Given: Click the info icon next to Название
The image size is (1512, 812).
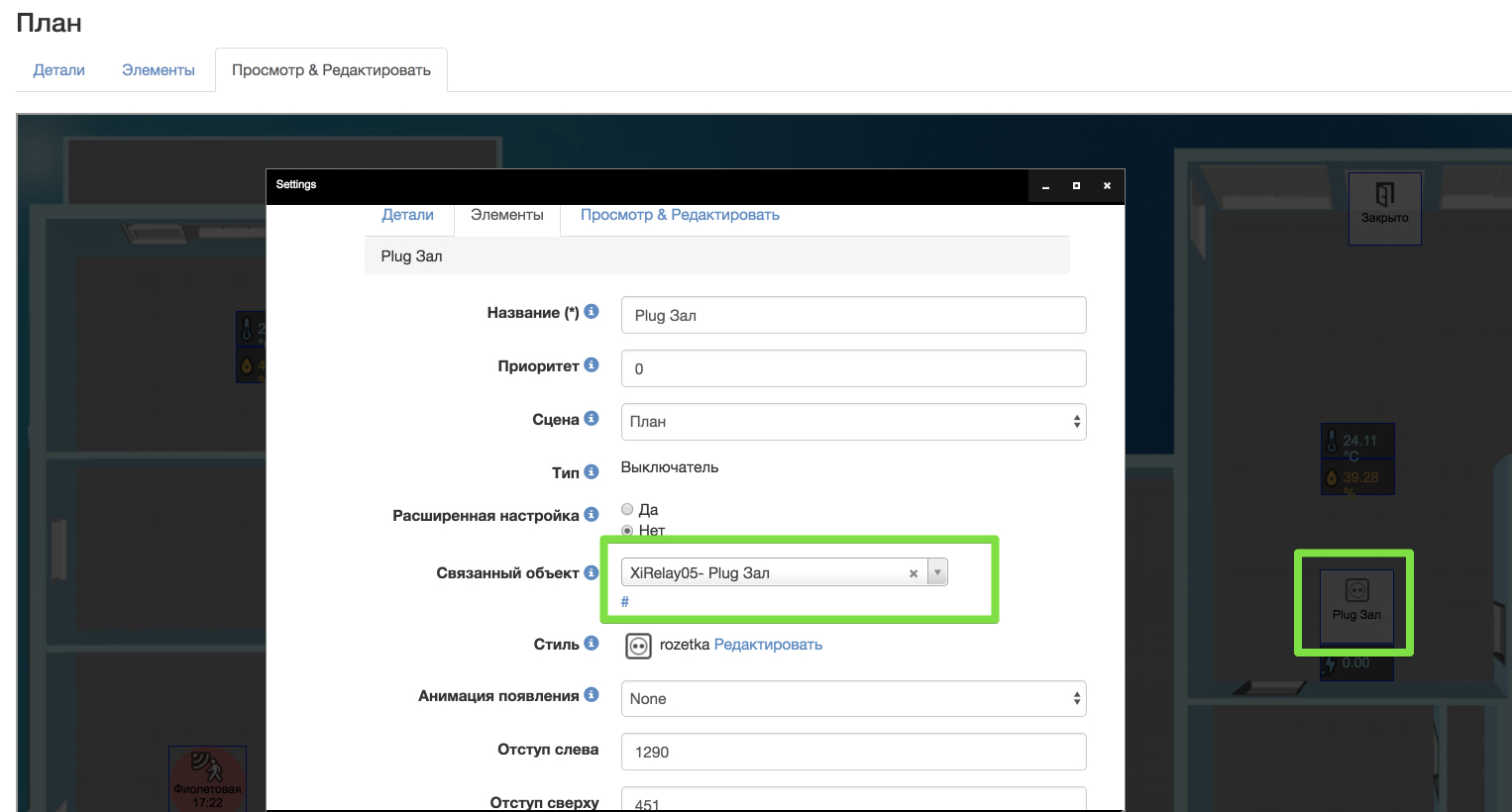Looking at the screenshot, I should tap(592, 311).
